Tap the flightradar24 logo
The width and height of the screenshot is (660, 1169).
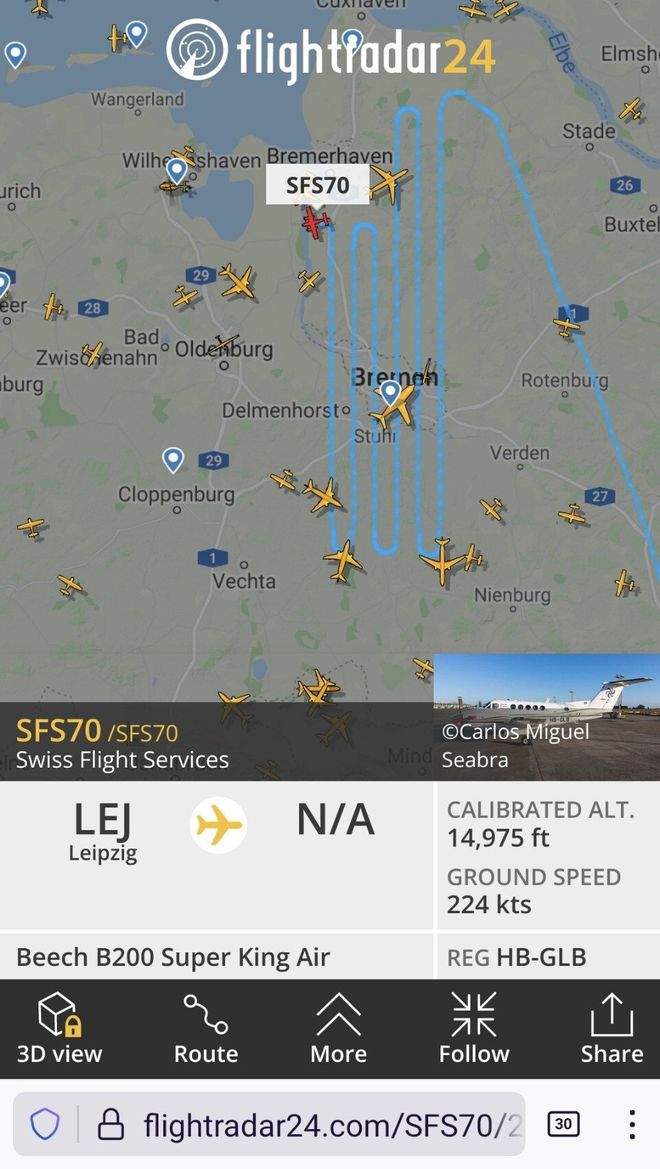pos(330,51)
